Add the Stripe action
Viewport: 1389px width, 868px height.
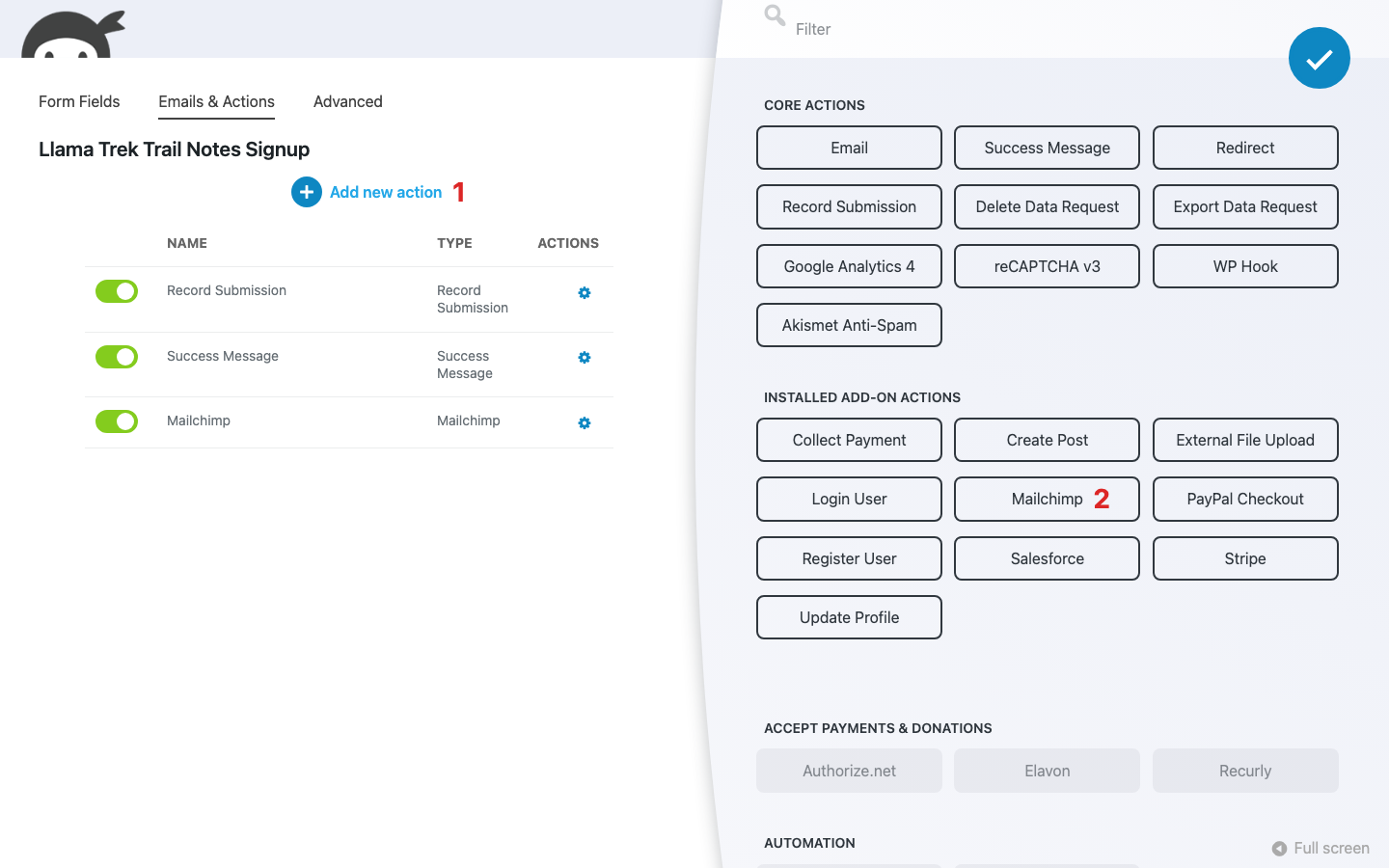tap(1245, 558)
